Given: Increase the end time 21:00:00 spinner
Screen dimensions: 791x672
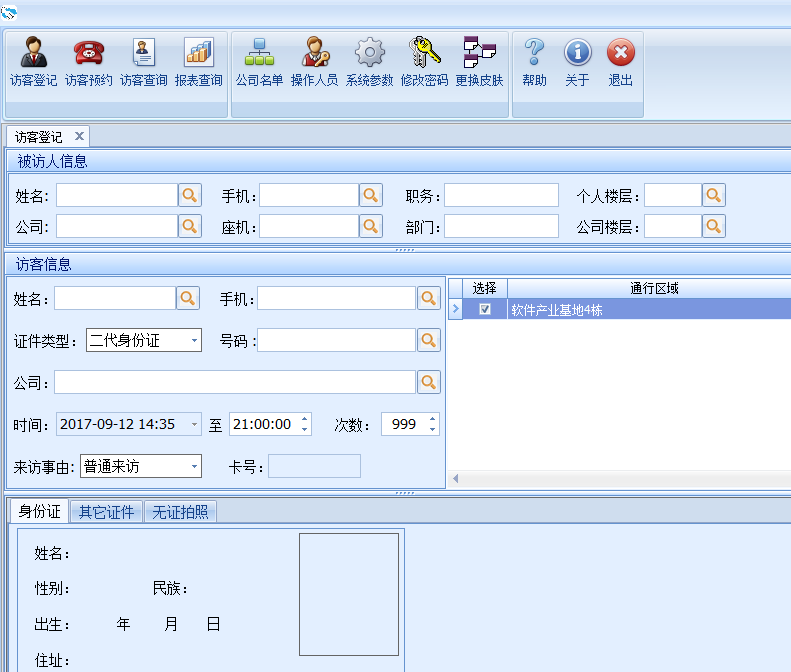Looking at the screenshot, I should (x=305, y=419).
